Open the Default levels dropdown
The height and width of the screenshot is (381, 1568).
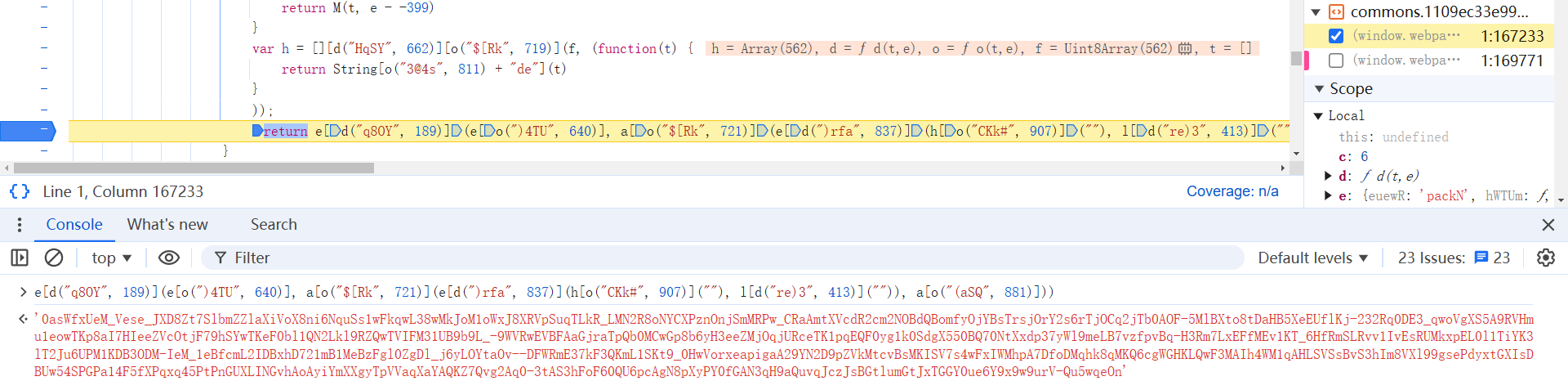(1312, 258)
